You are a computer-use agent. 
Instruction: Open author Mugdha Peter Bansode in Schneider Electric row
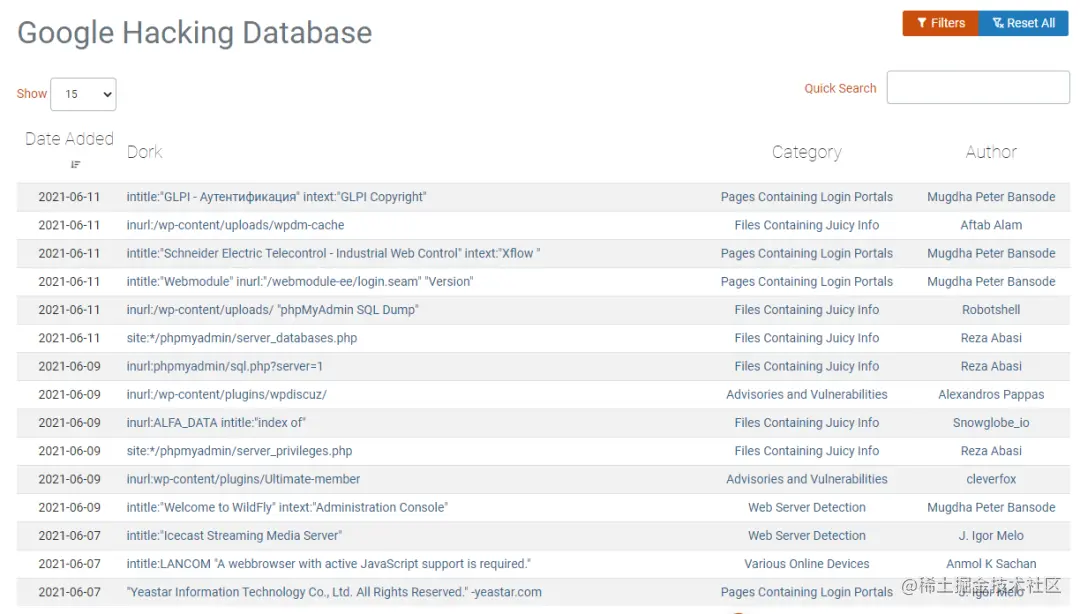(991, 253)
